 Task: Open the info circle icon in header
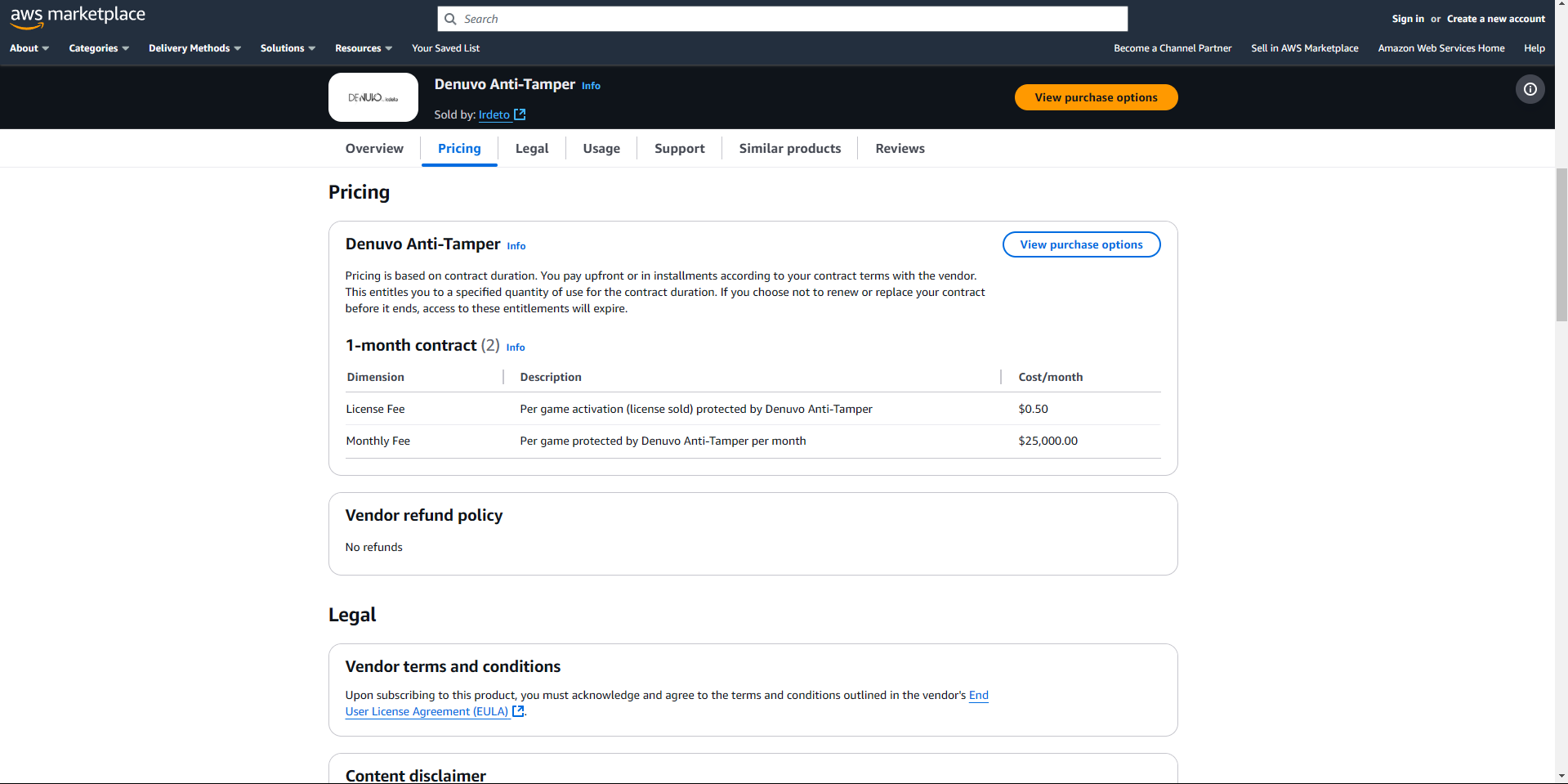point(1530,89)
